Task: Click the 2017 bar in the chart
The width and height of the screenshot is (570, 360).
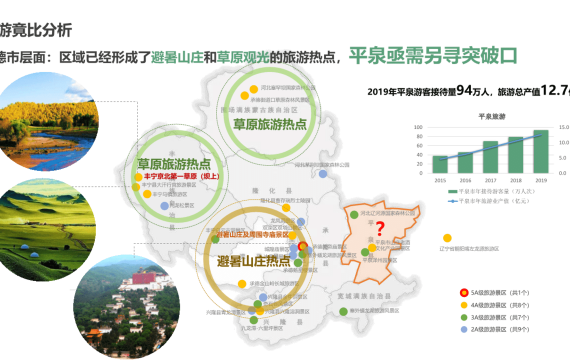Action: [490, 157]
